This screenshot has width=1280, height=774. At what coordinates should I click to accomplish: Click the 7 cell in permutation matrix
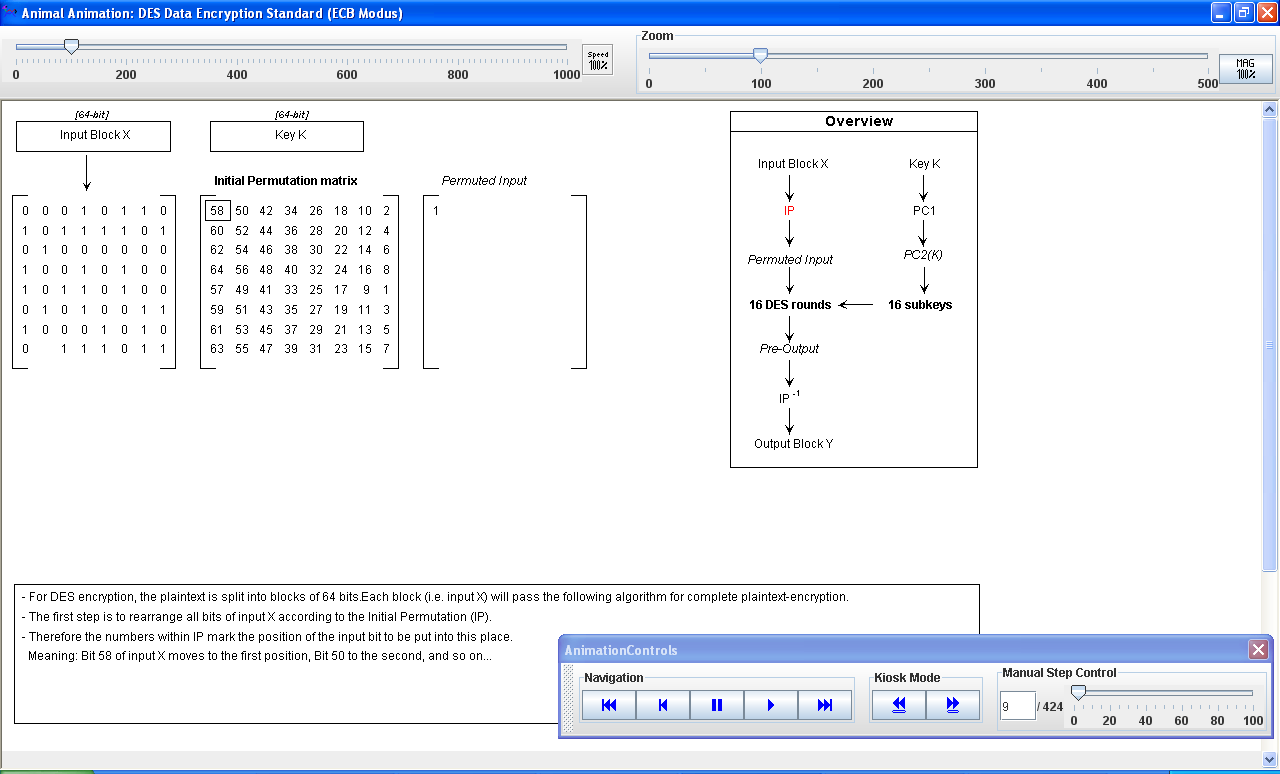point(386,349)
